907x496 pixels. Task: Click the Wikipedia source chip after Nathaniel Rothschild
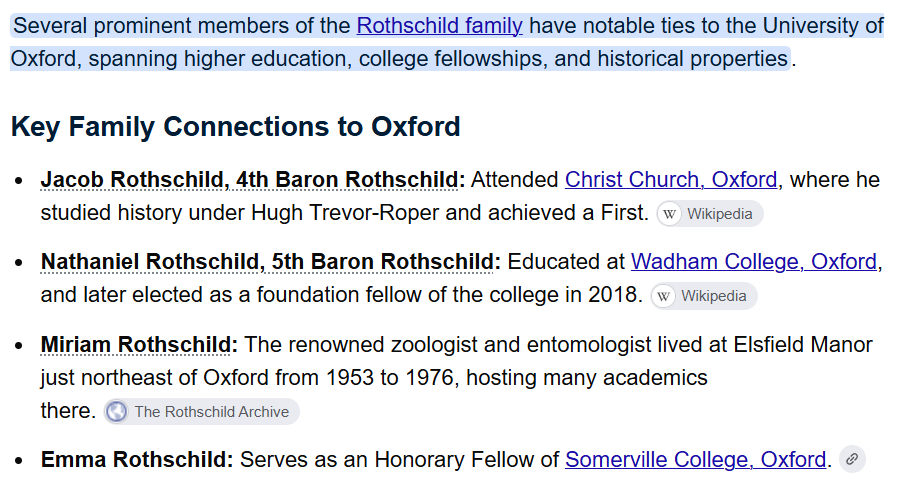pos(703,296)
